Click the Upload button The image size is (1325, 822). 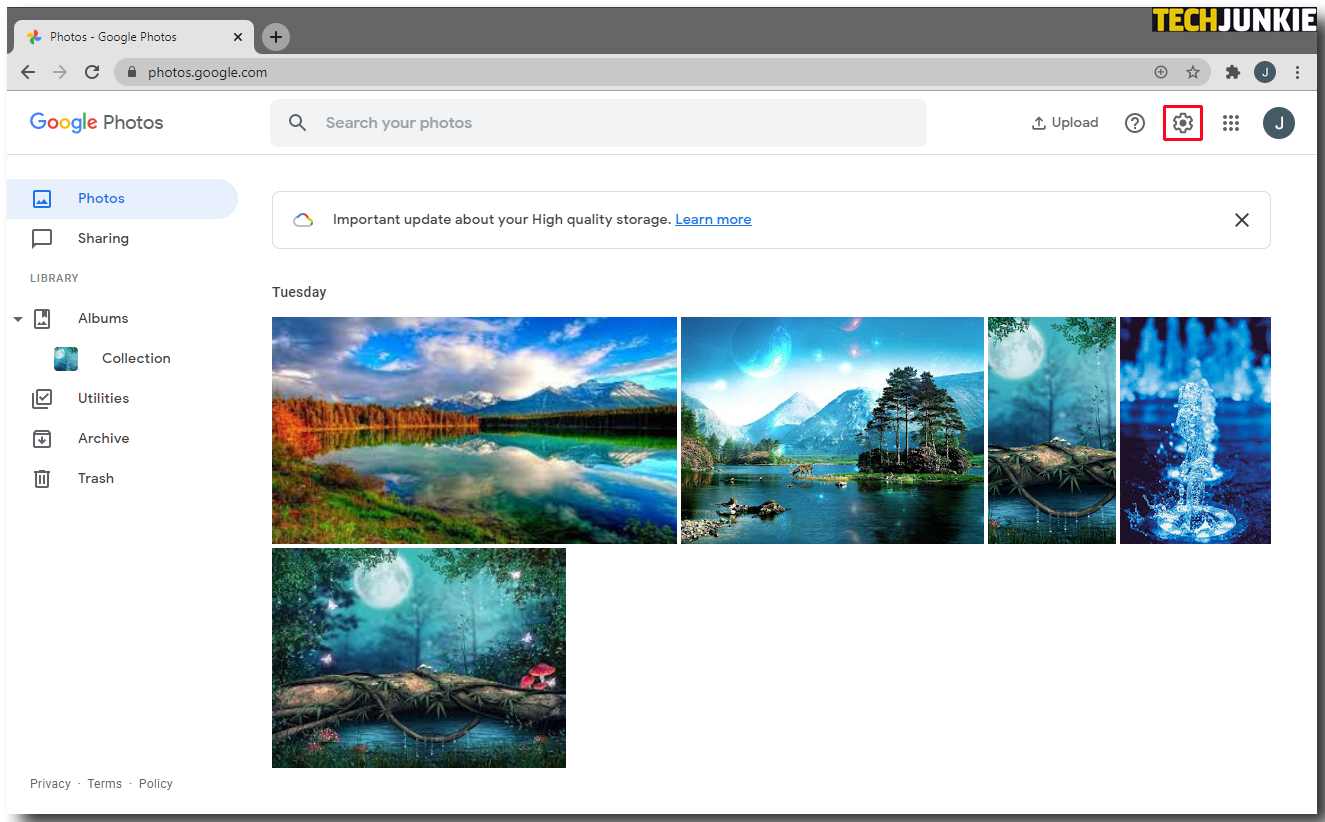1065,123
